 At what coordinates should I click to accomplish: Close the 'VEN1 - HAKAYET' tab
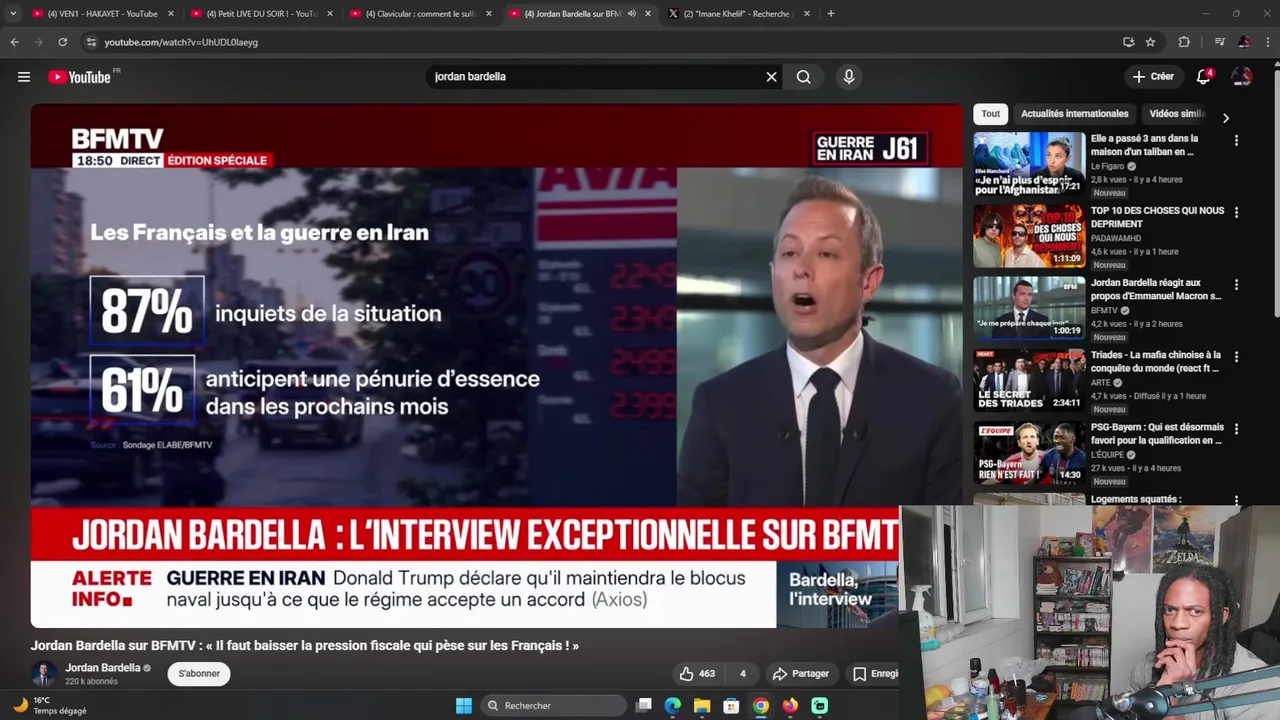click(x=171, y=14)
